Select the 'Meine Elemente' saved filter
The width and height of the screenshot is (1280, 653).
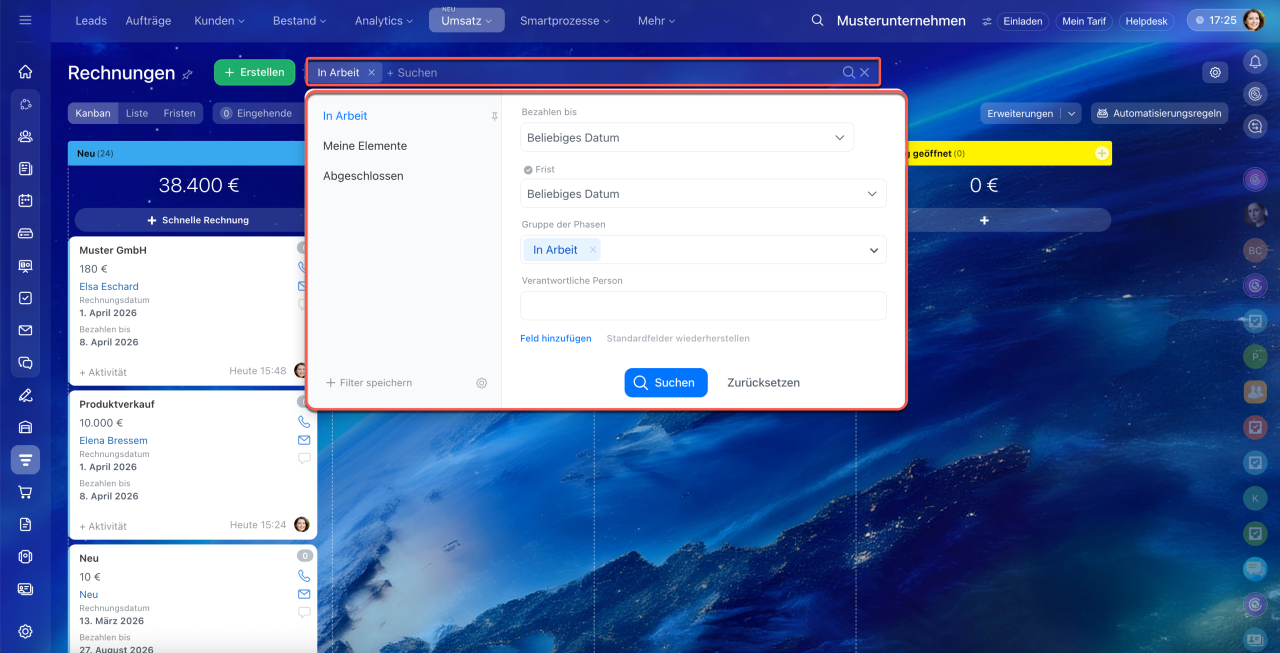(x=365, y=146)
